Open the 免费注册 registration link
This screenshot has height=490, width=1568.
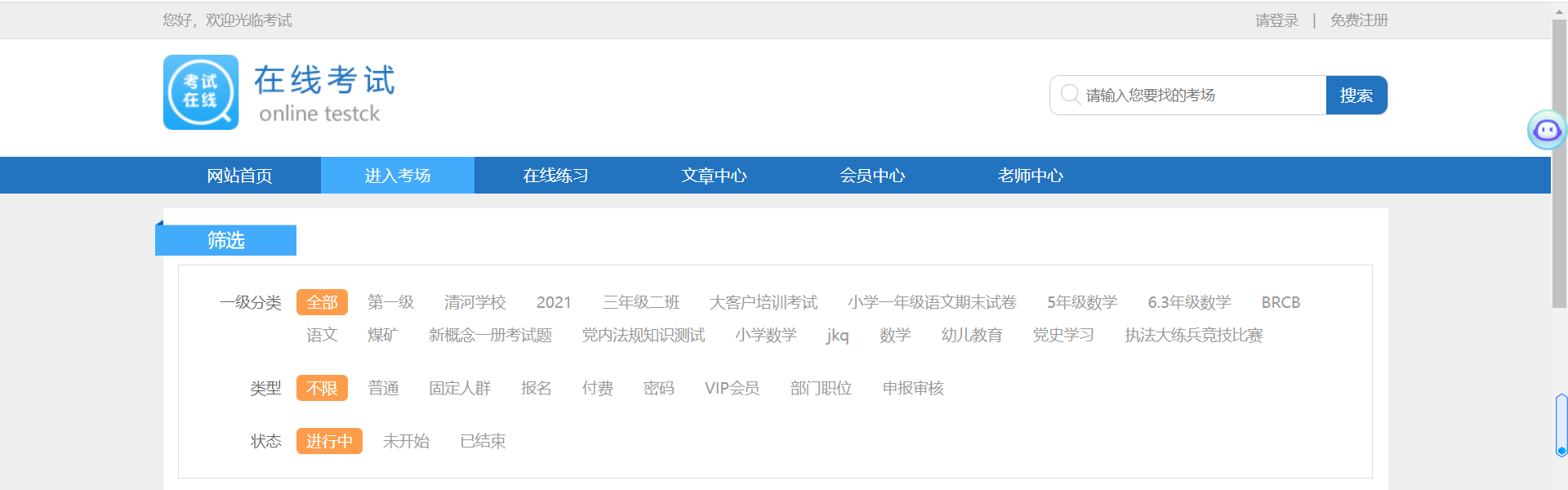pos(1359,20)
